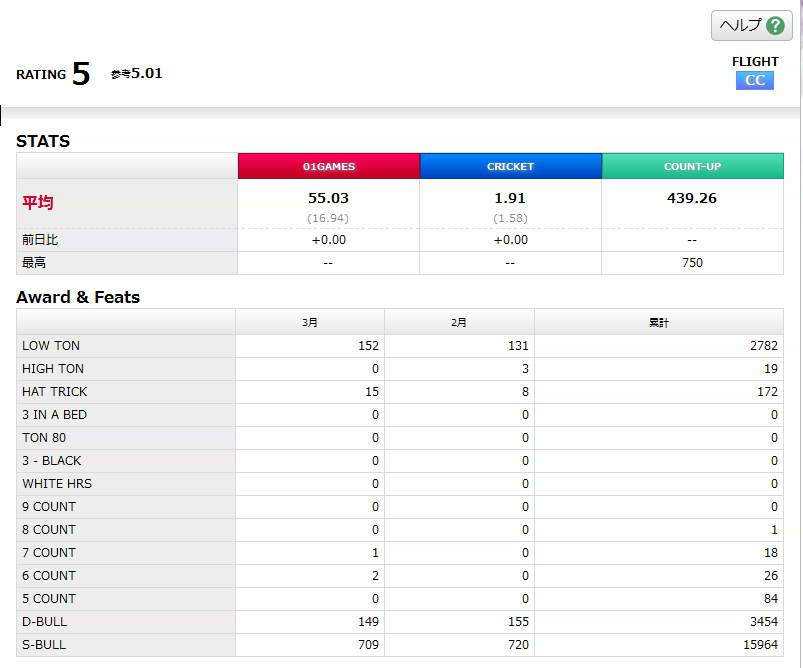Select the CC flight badge
803x668 pixels.
(754, 80)
